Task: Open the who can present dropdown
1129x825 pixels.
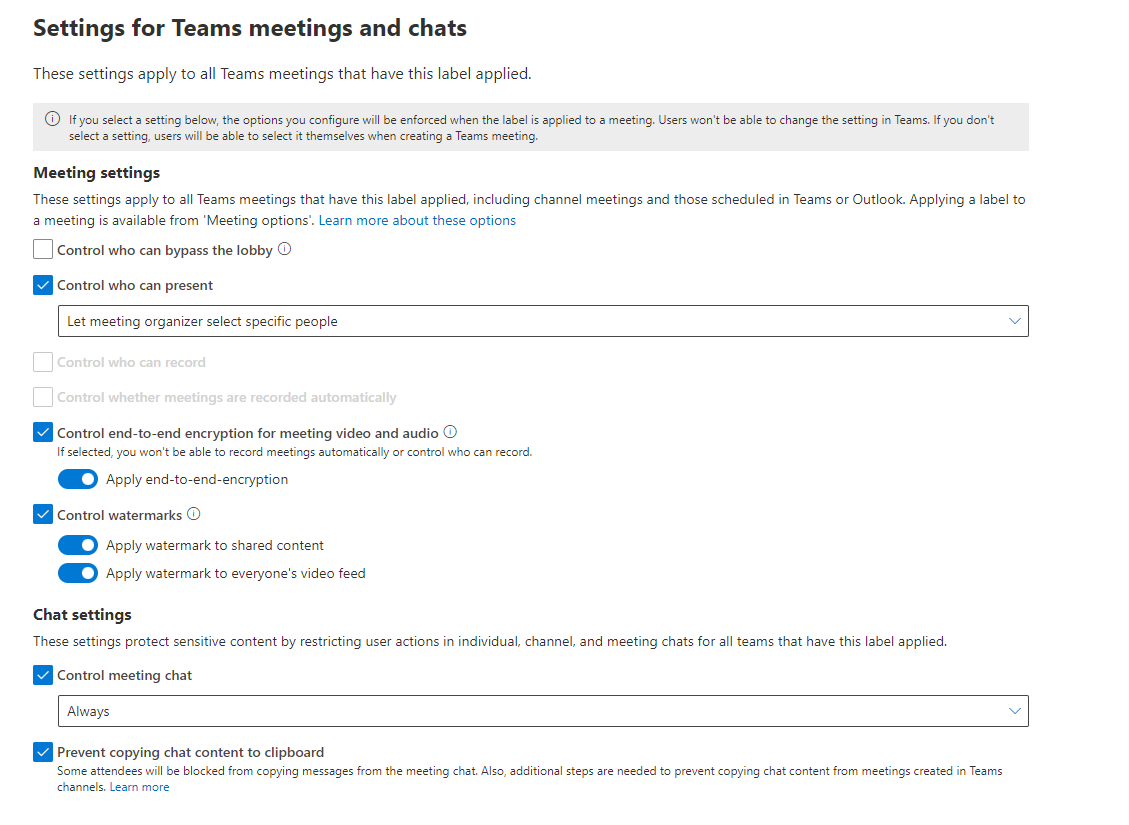Action: point(543,321)
